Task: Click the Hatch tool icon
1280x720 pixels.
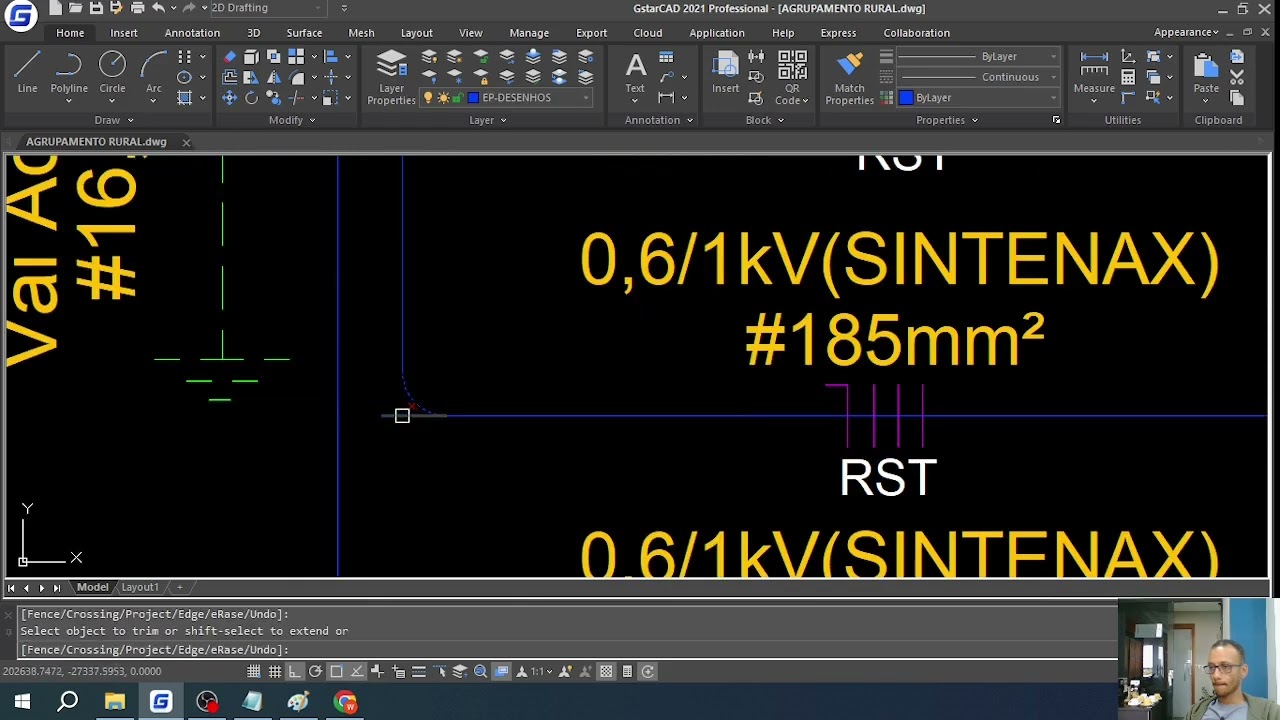Action: pos(184,98)
